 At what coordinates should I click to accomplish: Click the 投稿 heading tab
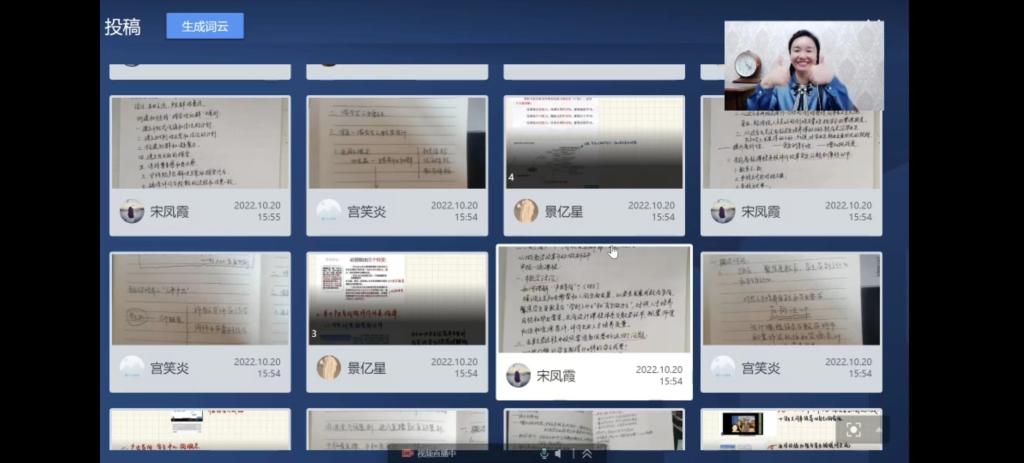pos(123,27)
